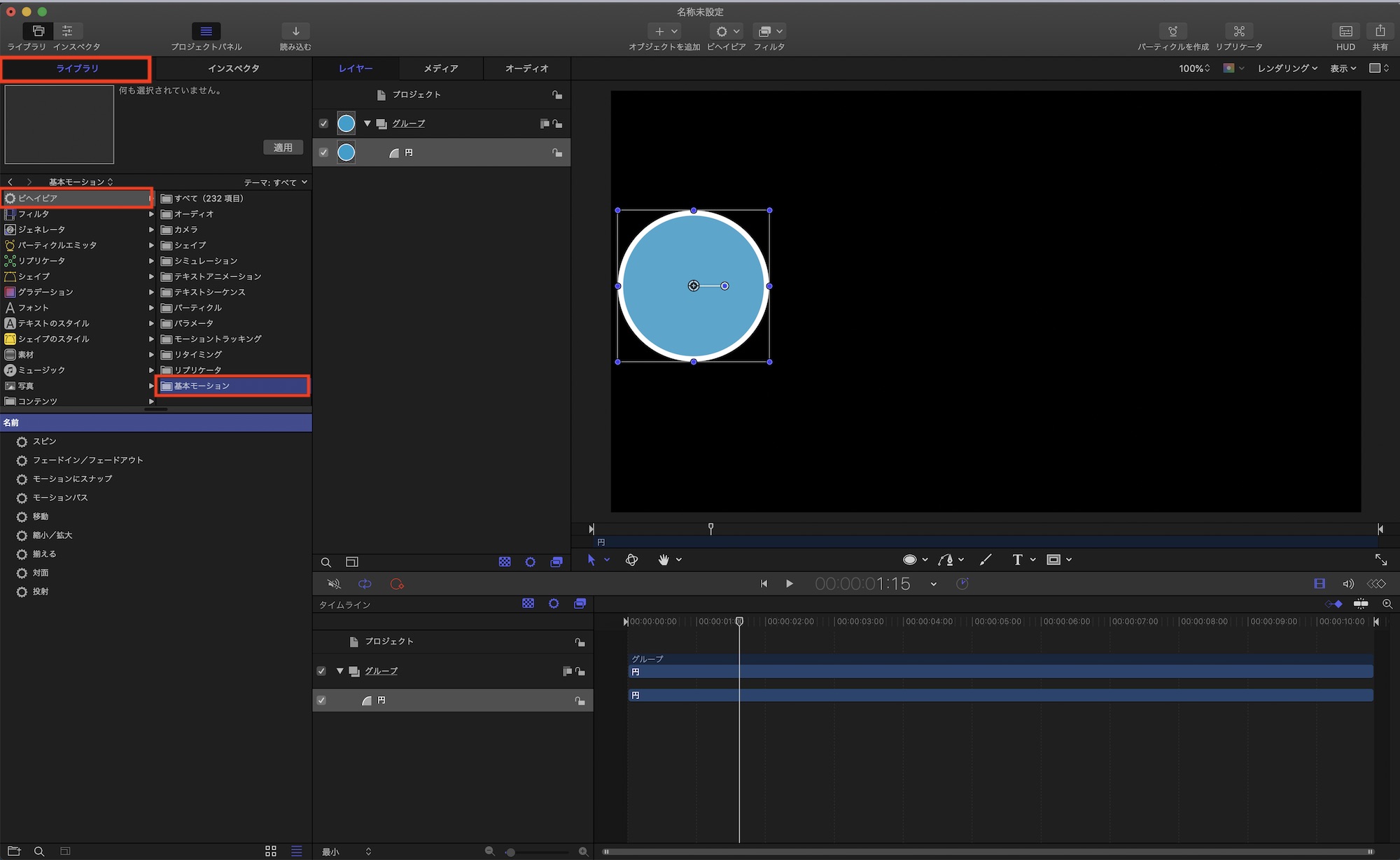The image size is (1400, 860).
Task: Uncheck the 円 layer checkbox in timeline
Action: coord(321,700)
